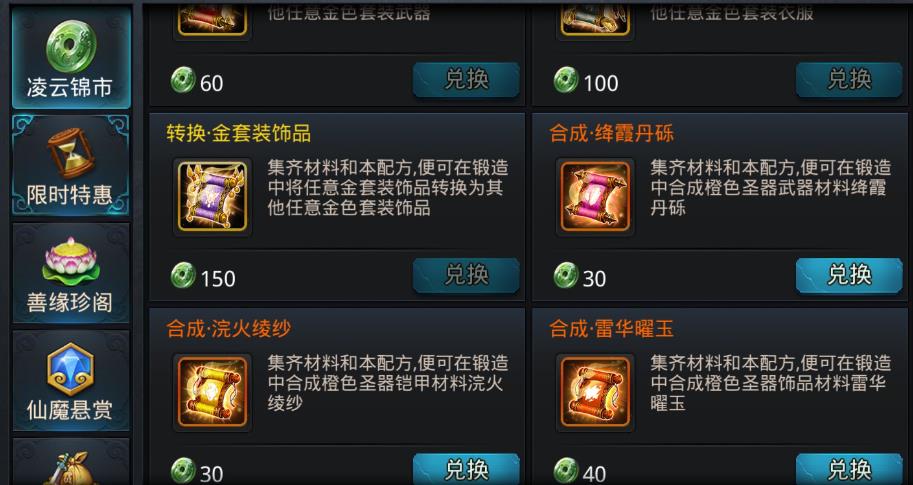This screenshot has height=485, width=913.
Task: Click orange scroll icon for 雷华曜玉
Action: click(596, 392)
